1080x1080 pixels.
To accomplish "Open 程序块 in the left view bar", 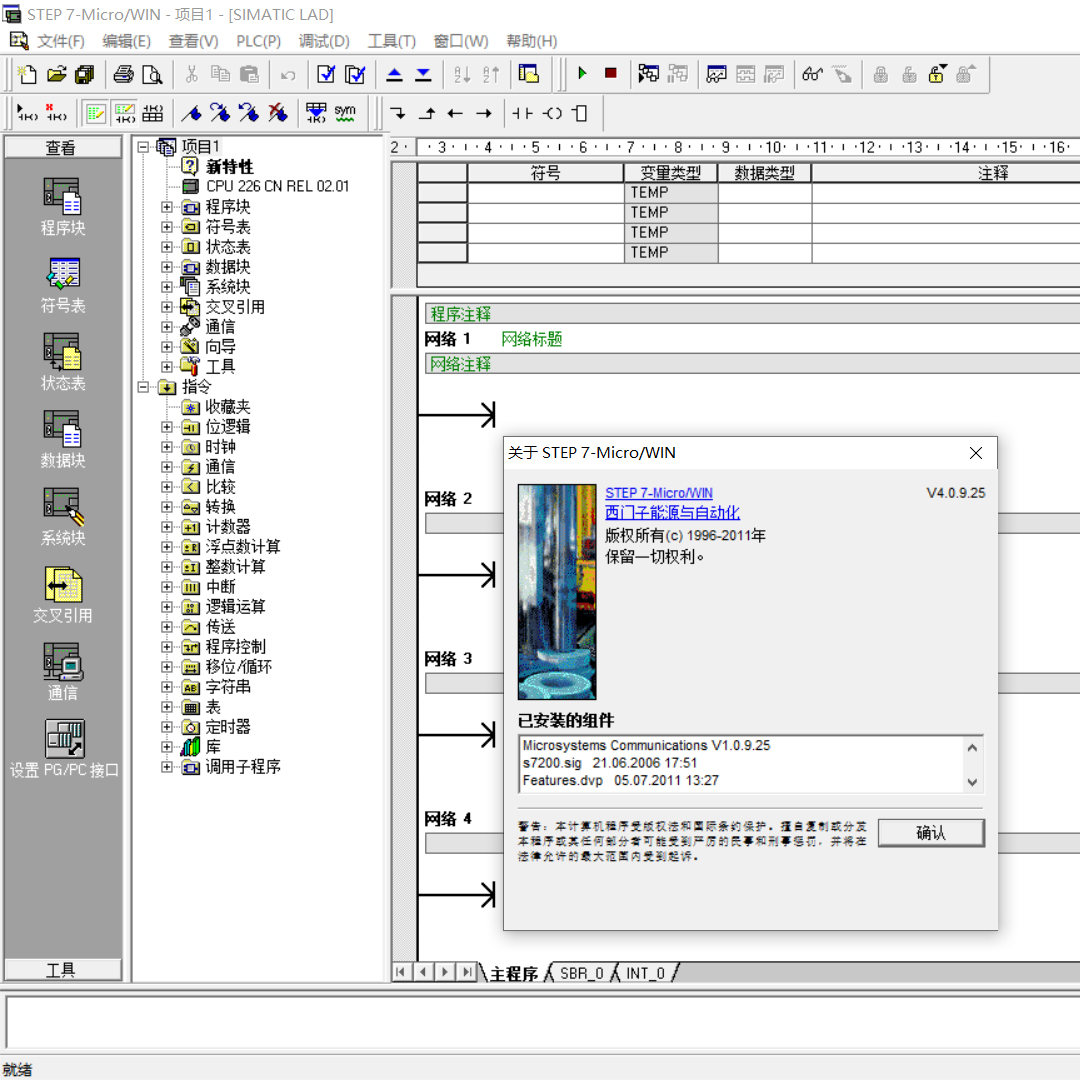I will coord(63,207).
